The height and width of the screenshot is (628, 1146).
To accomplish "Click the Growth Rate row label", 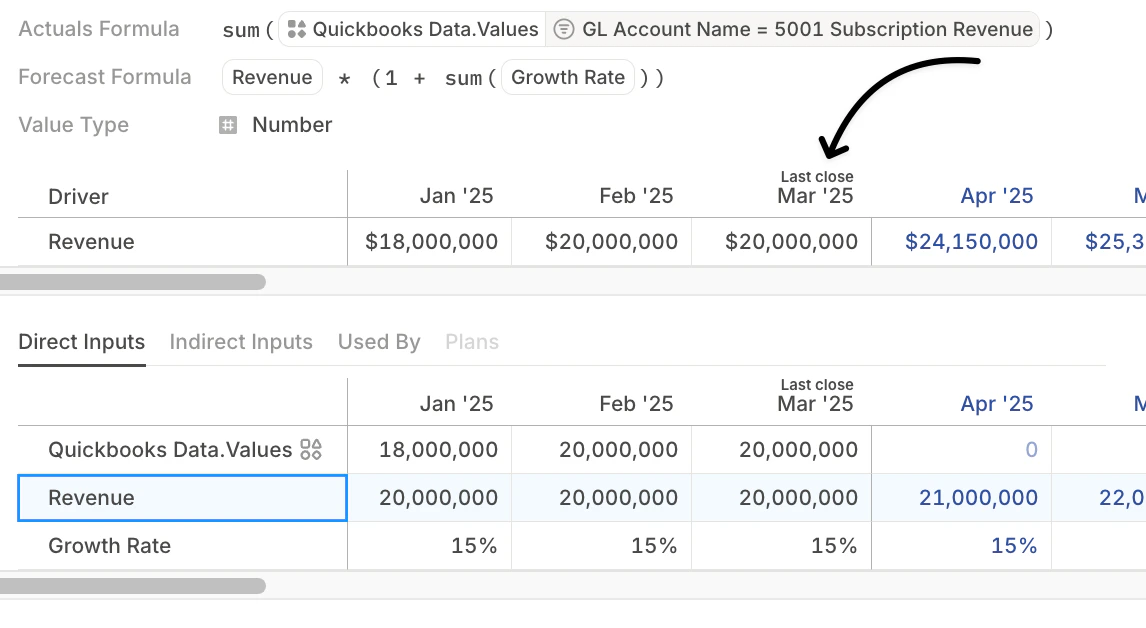I will click(110, 546).
